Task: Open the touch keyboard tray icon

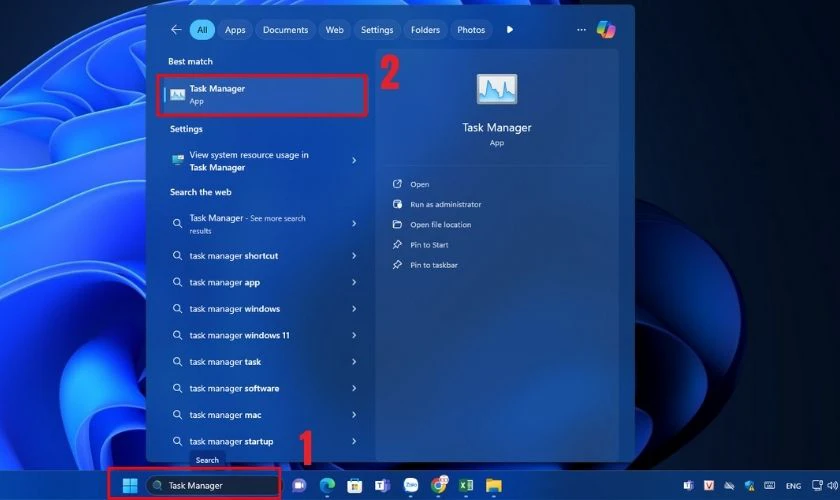Action: [769, 486]
